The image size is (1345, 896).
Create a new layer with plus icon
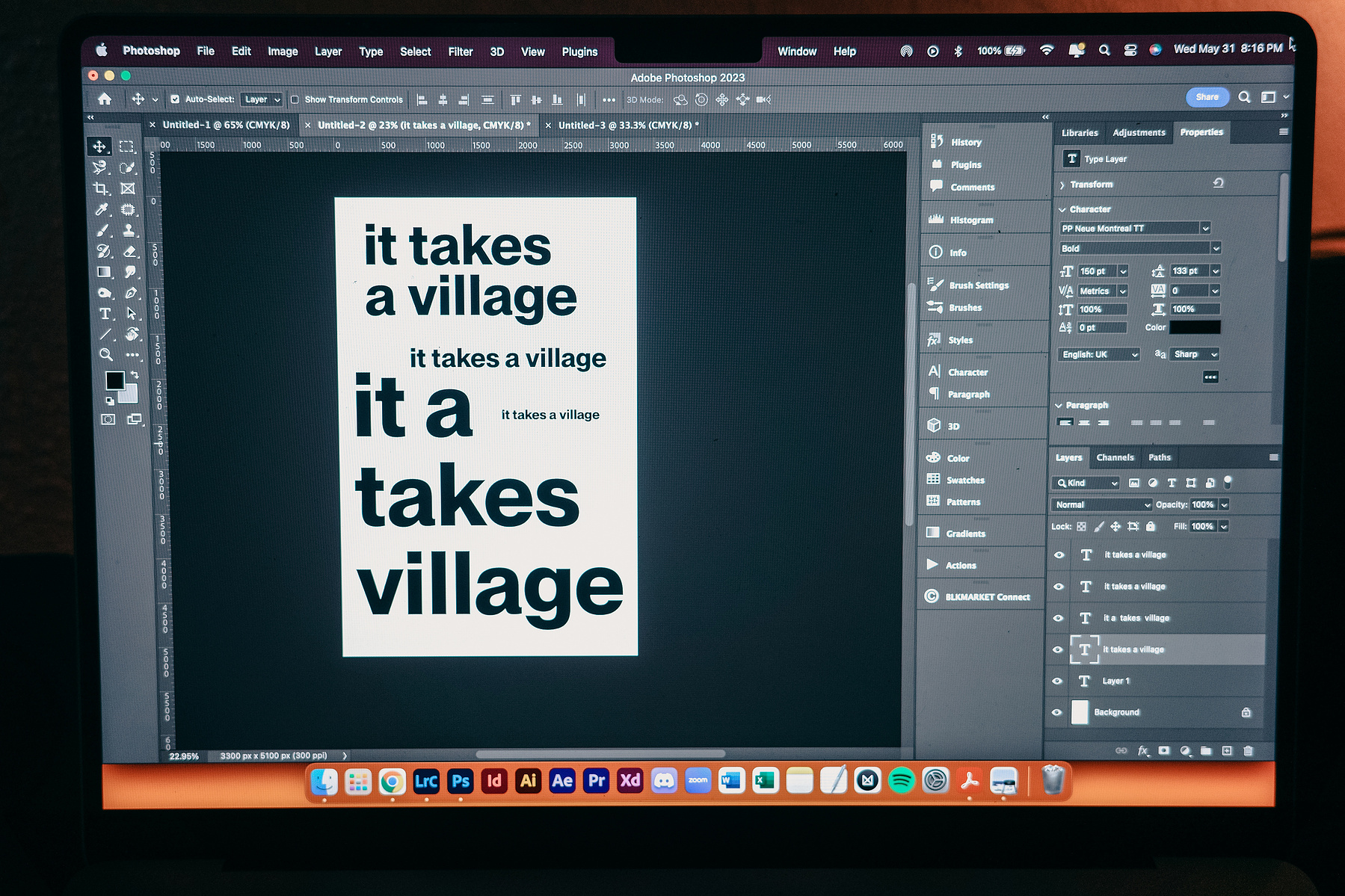coord(1227,750)
